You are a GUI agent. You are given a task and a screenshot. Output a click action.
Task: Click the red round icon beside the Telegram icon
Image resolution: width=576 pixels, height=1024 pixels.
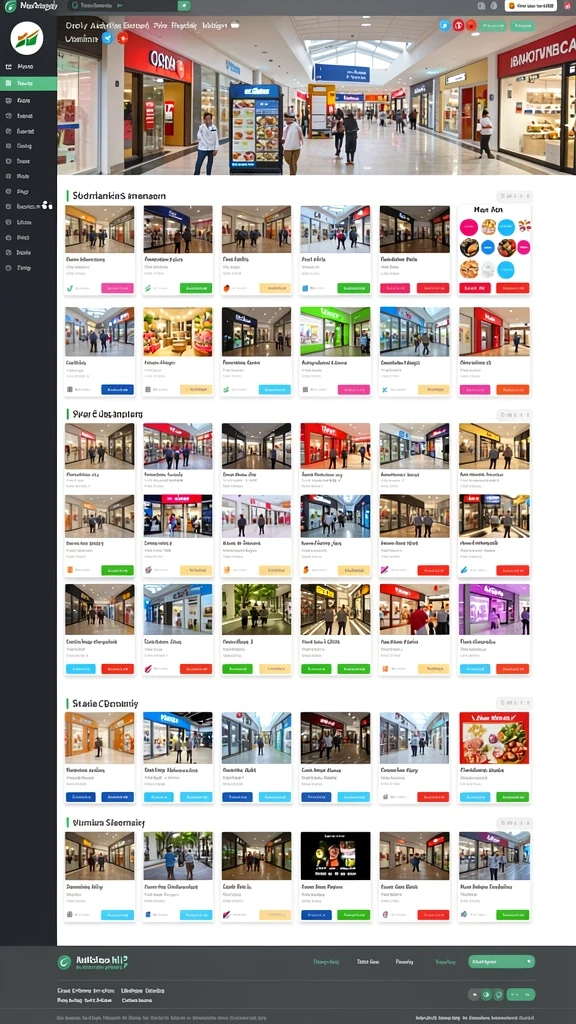122,38
